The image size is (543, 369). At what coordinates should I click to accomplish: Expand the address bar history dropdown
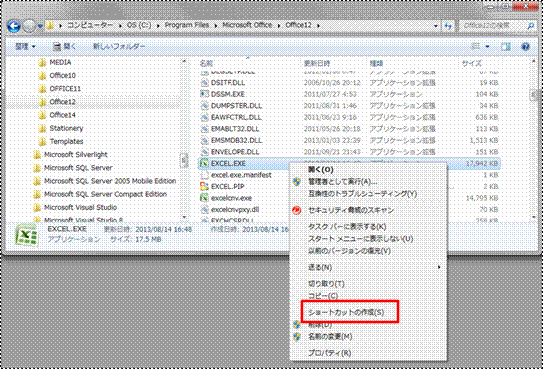click(x=435, y=26)
